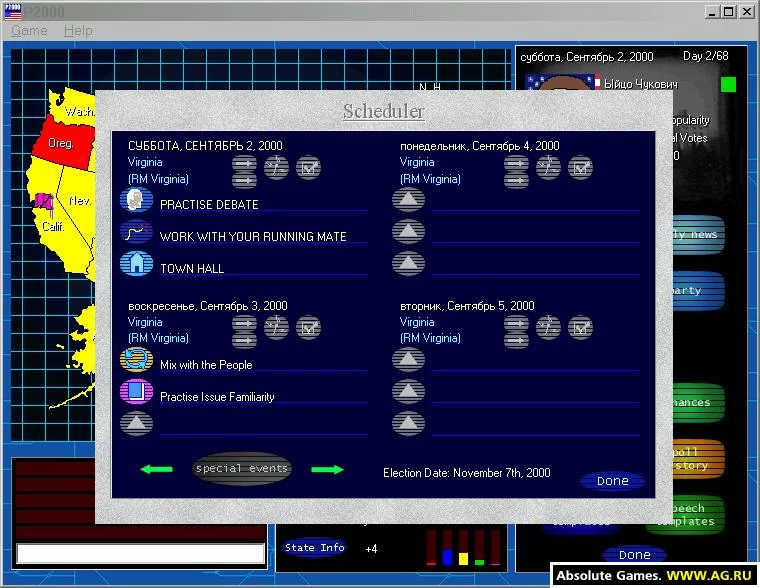Click lower travel arrow for Monday September 4
This screenshot has height=588, width=760.
point(516,180)
